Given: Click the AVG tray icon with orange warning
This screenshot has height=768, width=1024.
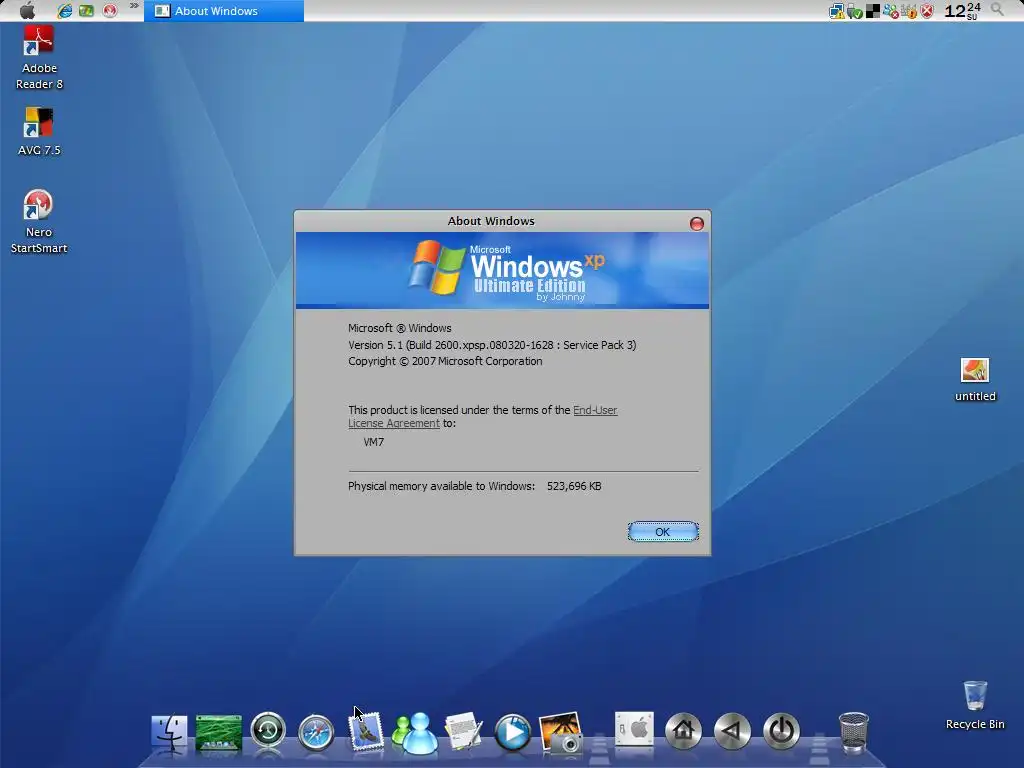Looking at the screenshot, I should [x=908, y=11].
